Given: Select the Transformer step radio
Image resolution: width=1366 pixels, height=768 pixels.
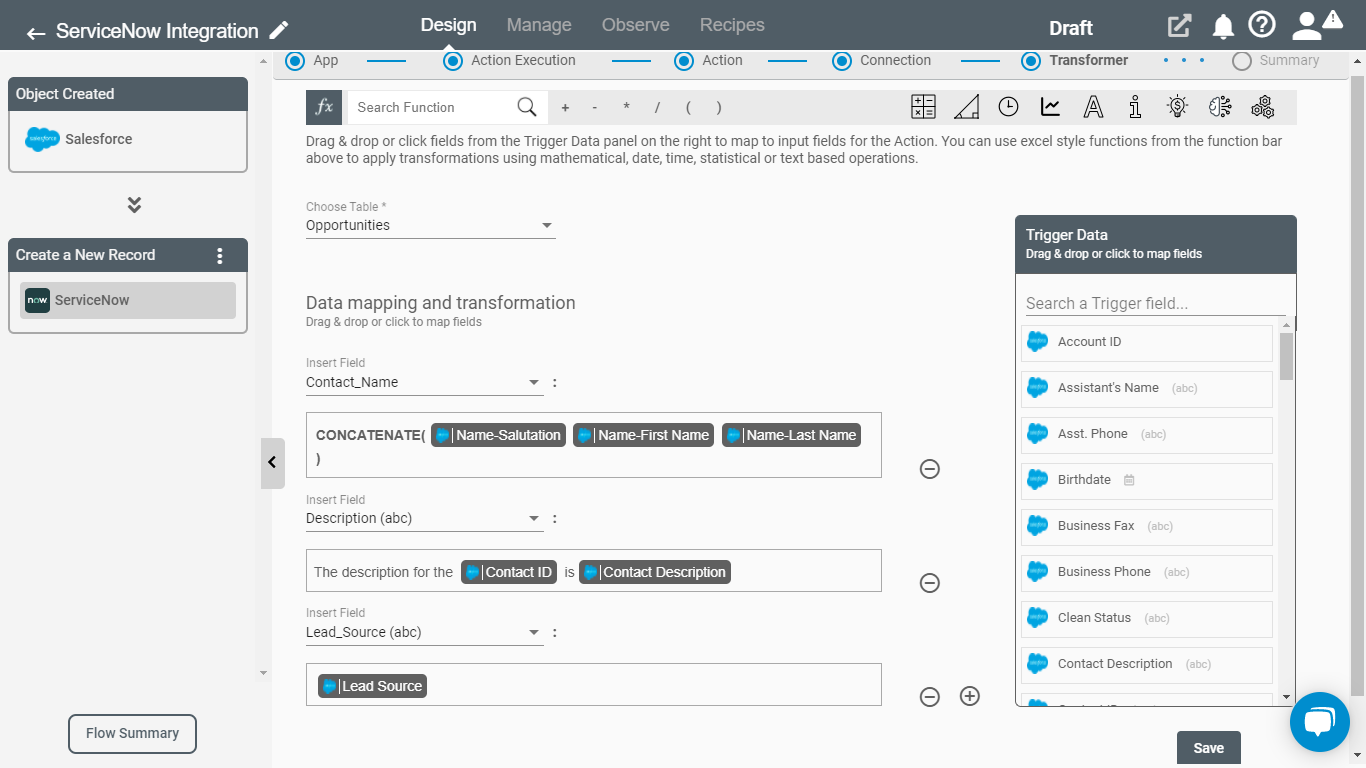Looking at the screenshot, I should pos(1031,61).
